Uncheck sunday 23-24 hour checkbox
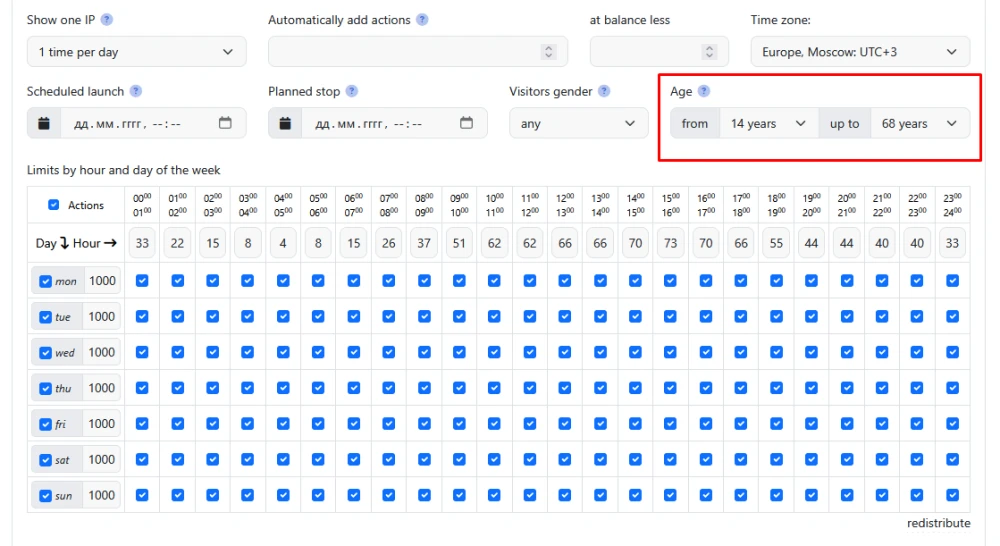The height and width of the screenshot is (546, 1000). [x=952, y=495]
